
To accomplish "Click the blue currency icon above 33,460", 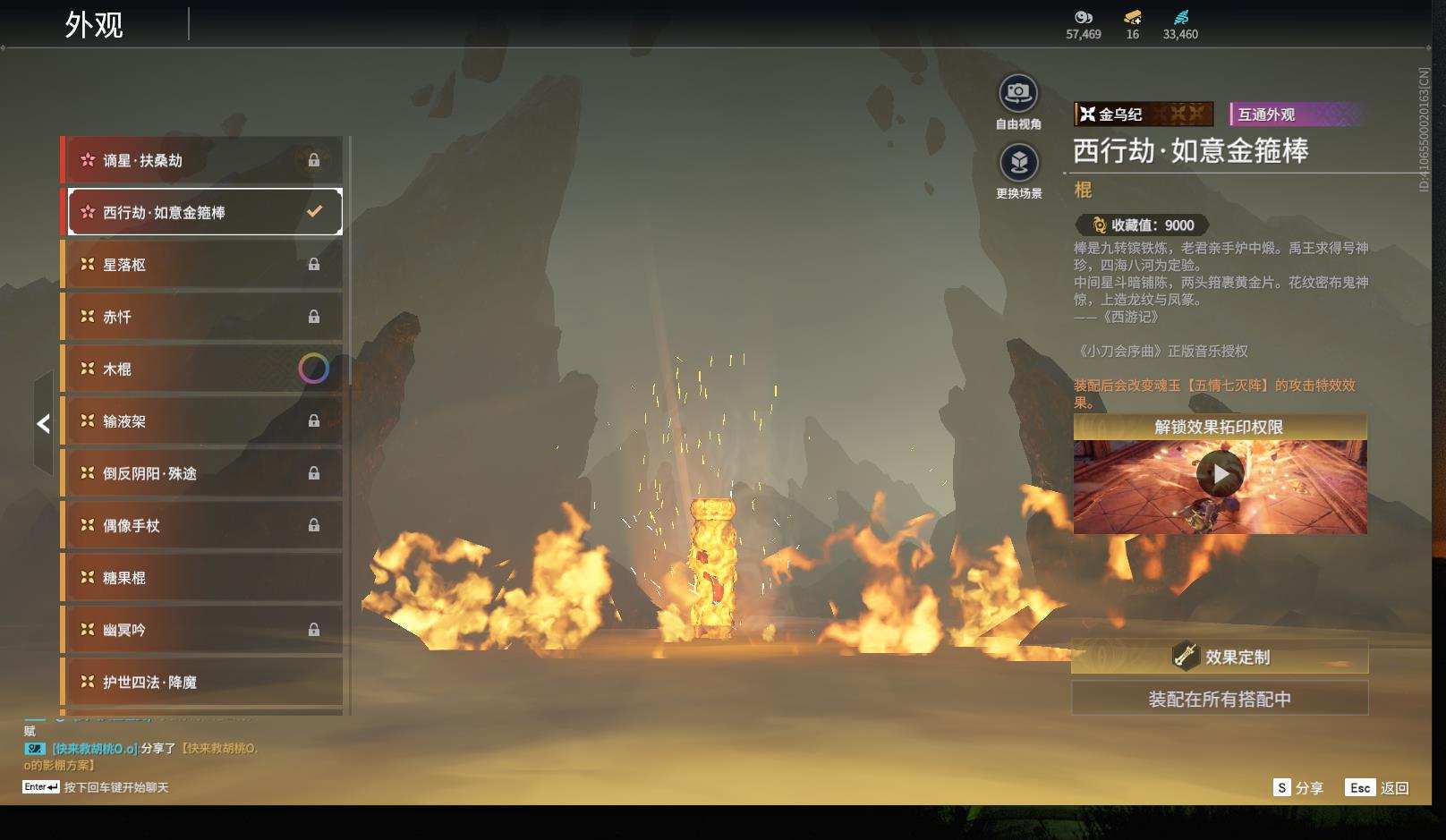I will coord(1181,17).
